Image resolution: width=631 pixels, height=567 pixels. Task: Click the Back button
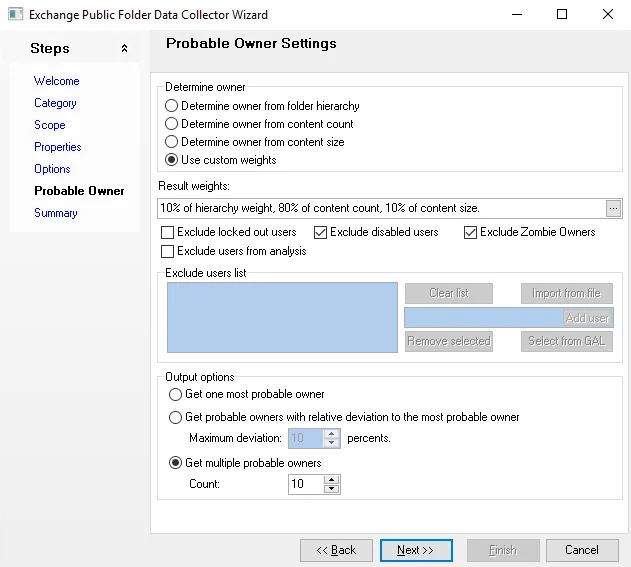[x=336, y=550]
